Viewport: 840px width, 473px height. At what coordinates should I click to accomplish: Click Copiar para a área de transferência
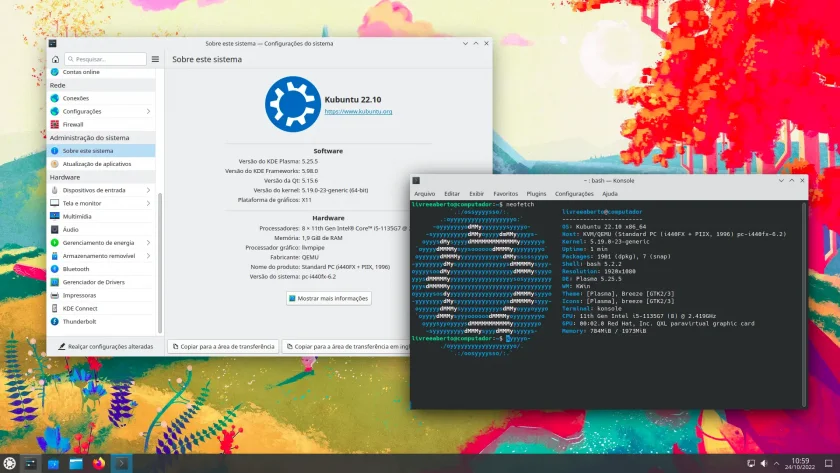(223, 347)
